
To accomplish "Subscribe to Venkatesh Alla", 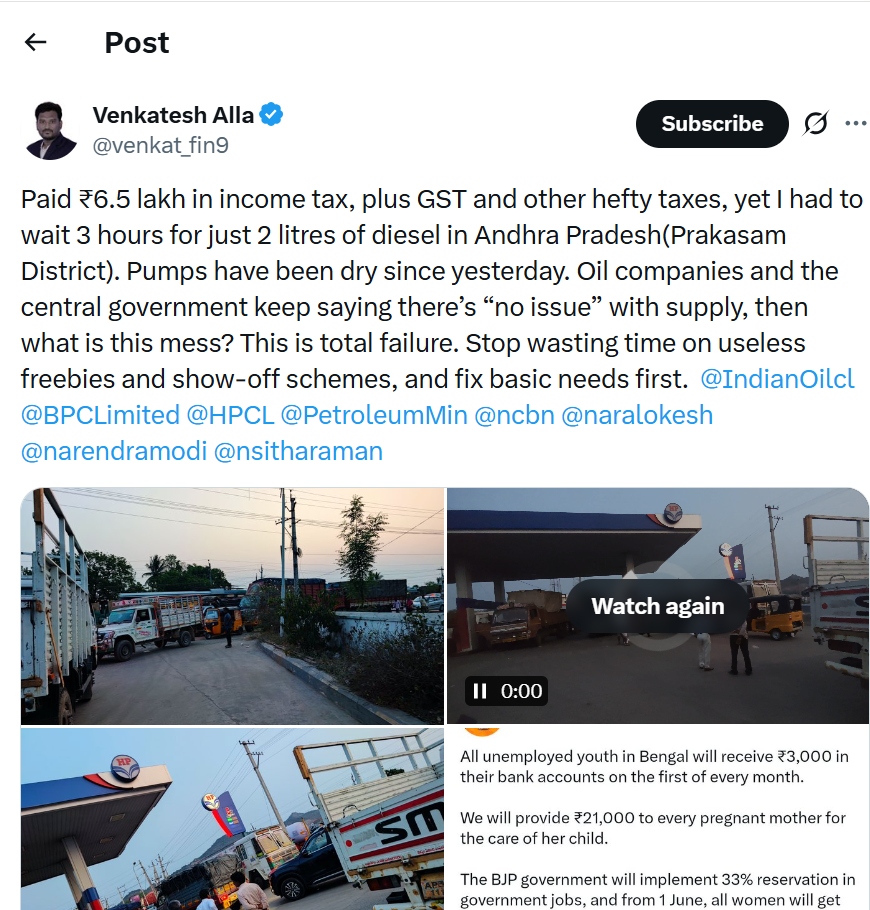I will point(712,124).
